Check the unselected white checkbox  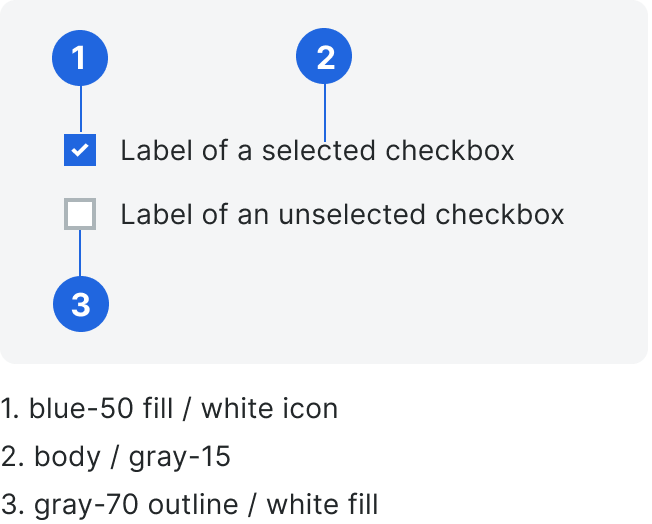pos(80,214)
